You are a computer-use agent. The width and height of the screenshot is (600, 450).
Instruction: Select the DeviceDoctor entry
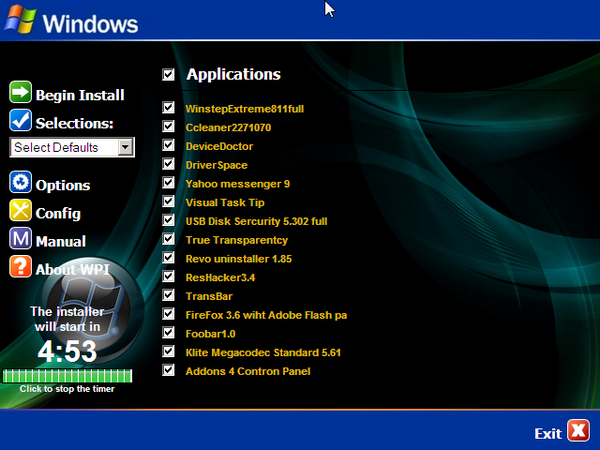pyautogui.click(x=219, y=146)
